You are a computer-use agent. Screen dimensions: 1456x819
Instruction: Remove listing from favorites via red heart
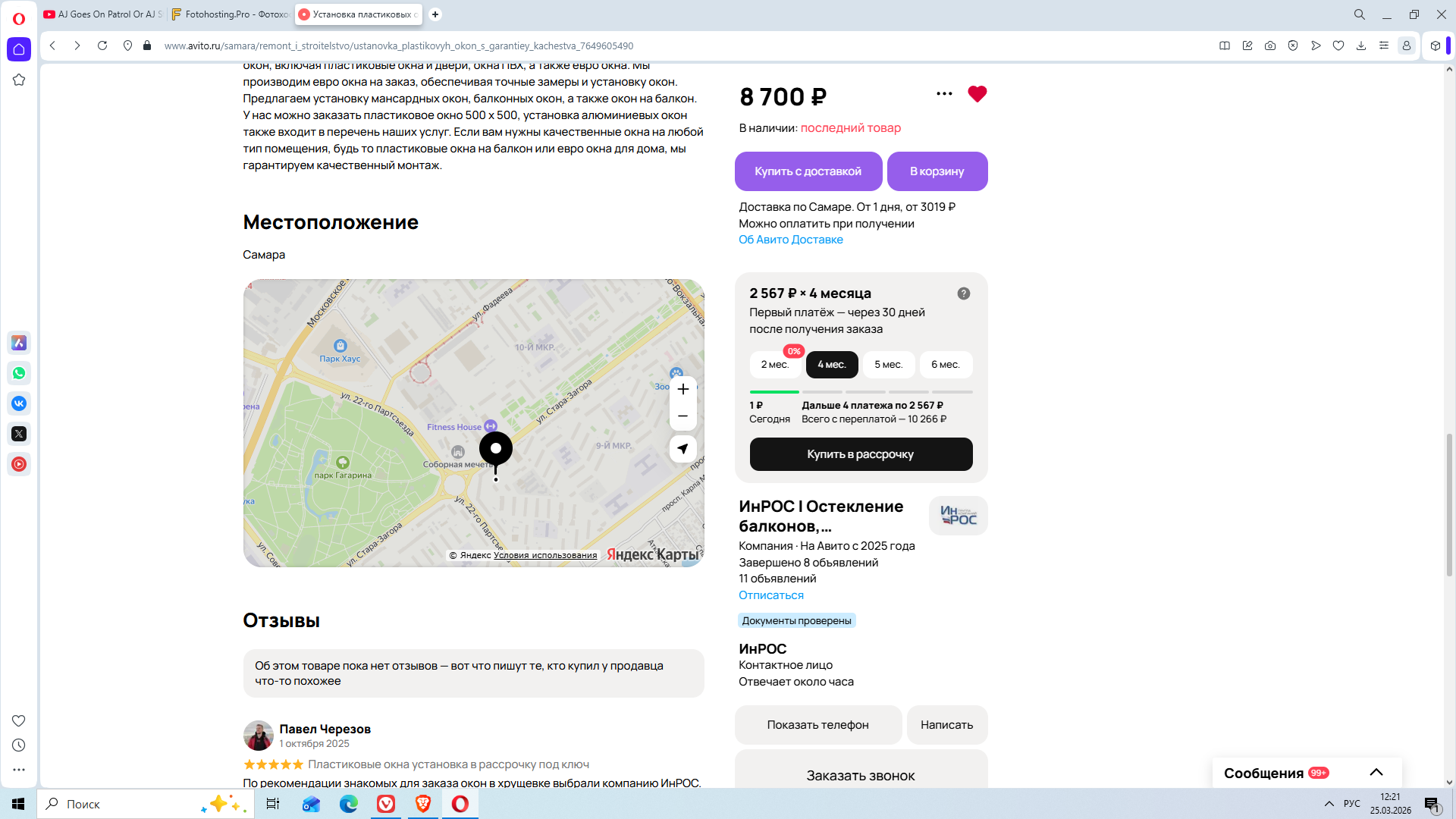point(977,94)
